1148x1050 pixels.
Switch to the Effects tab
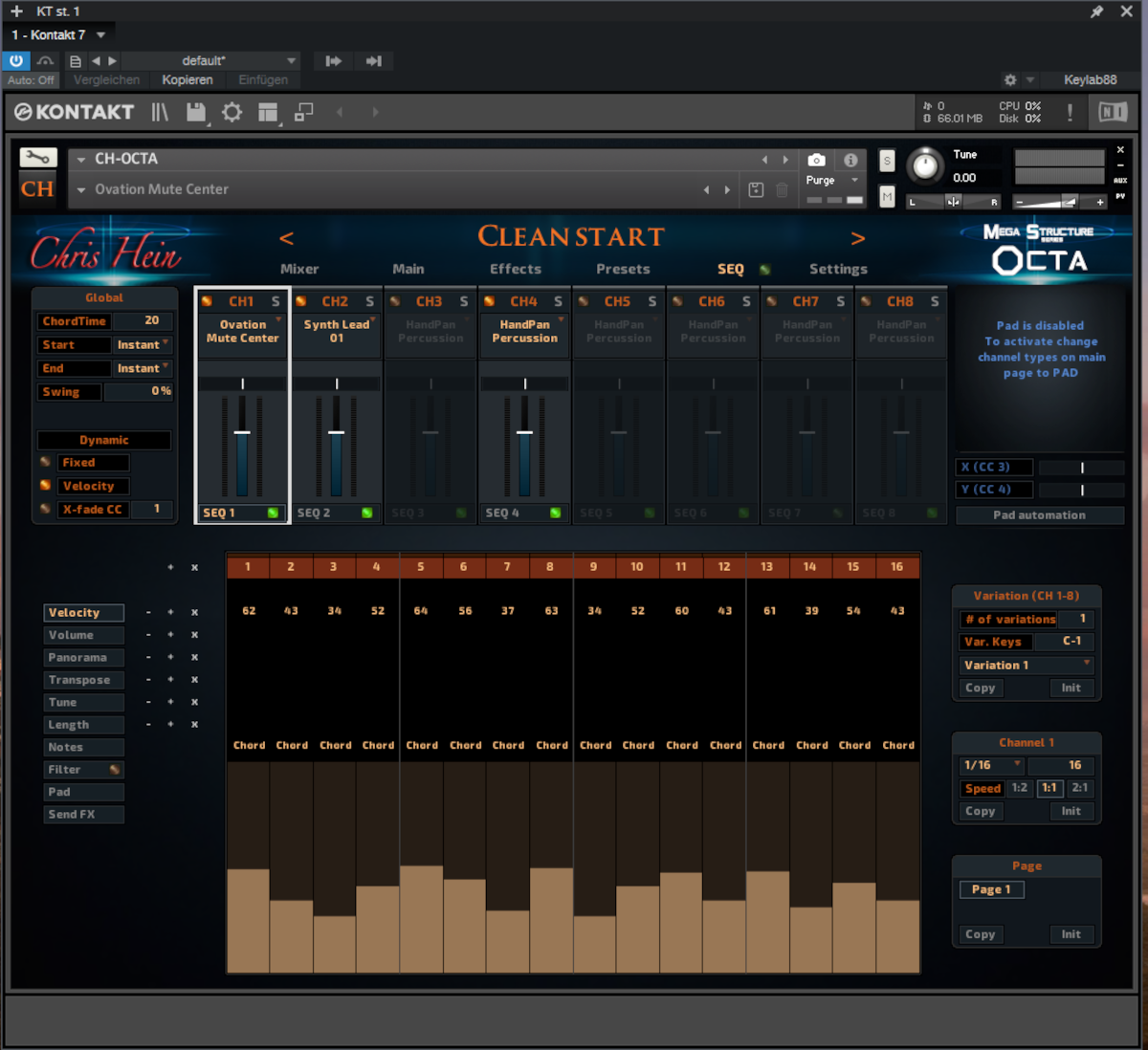(x=516, y=270)
